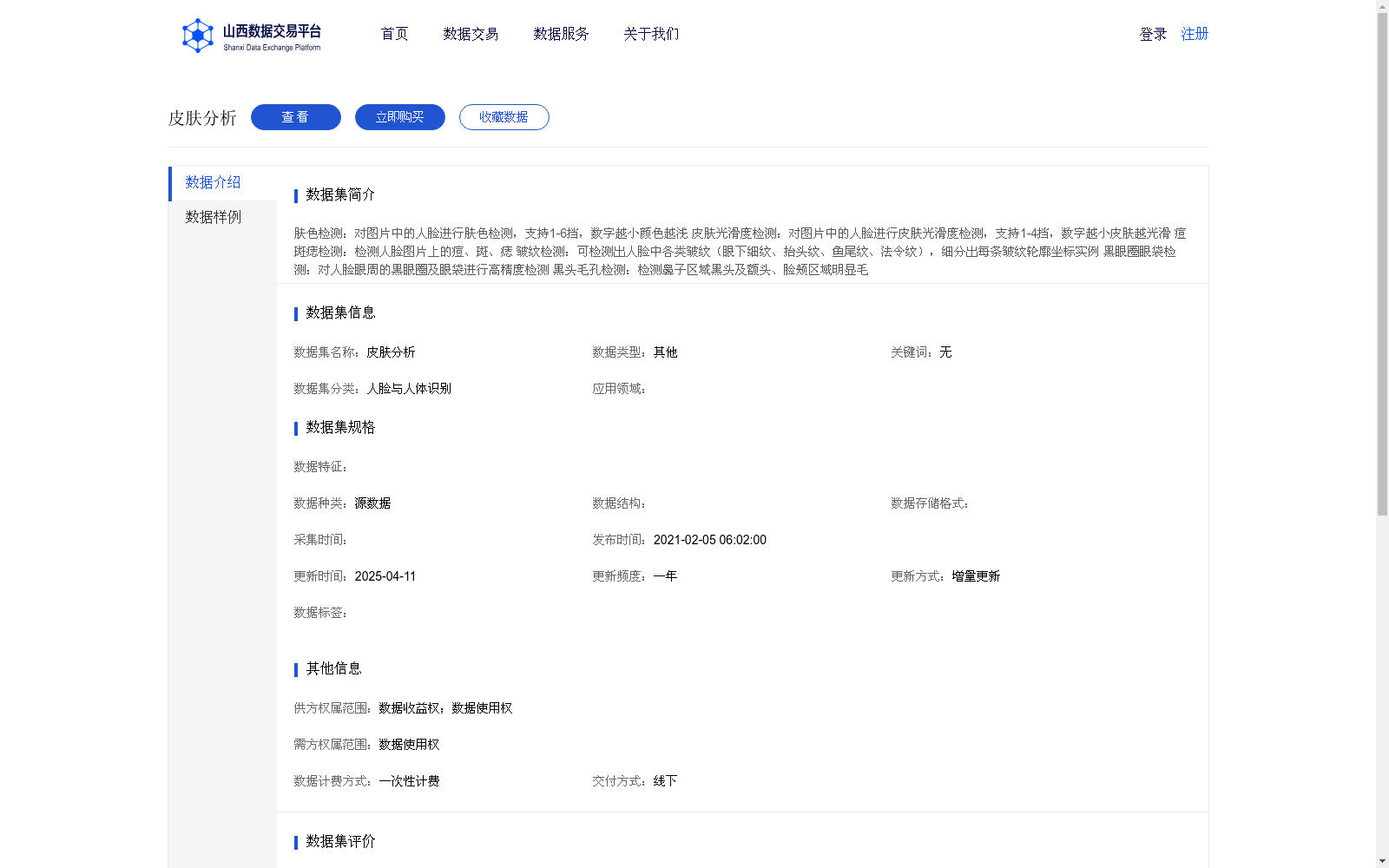Click the 源数据 data kind value
This screenshot has height=868, width=1389.
coord(372,503)
